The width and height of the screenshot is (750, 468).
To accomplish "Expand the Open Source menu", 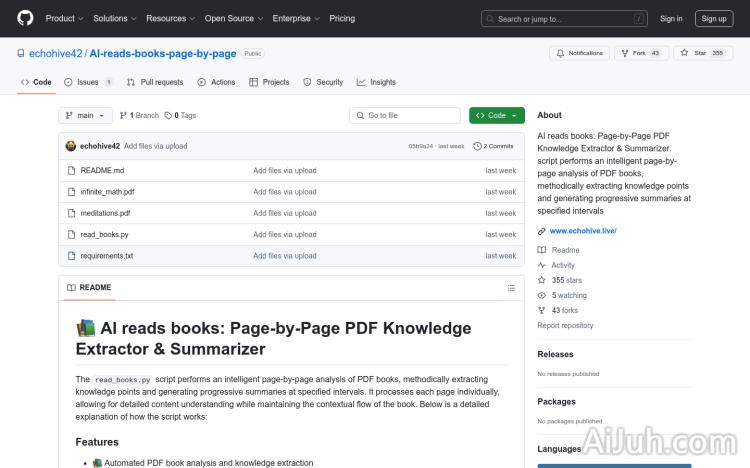I will click(x=234, y=18).
